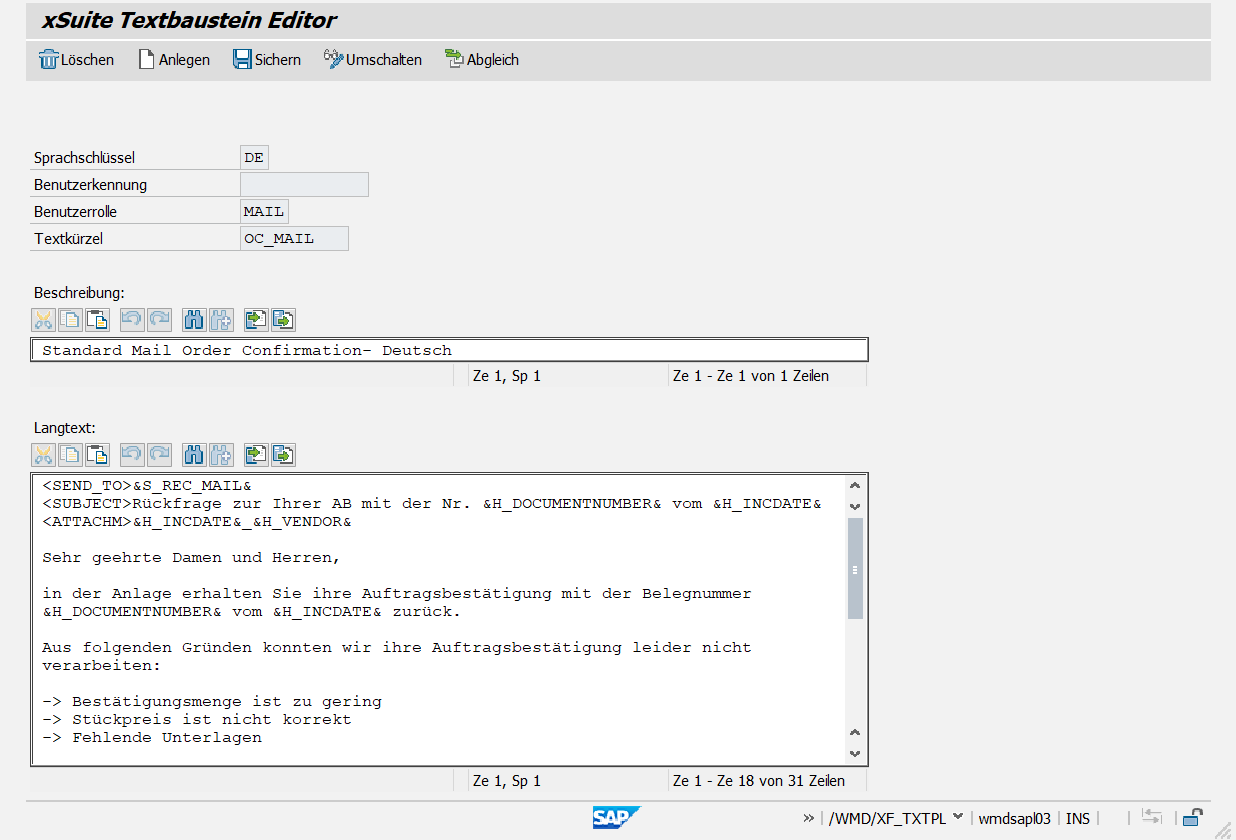The height and width of the screenshot is (840, 1236).
Task: Paste in the Langtext editor toolbar
Action: [97, 456]
